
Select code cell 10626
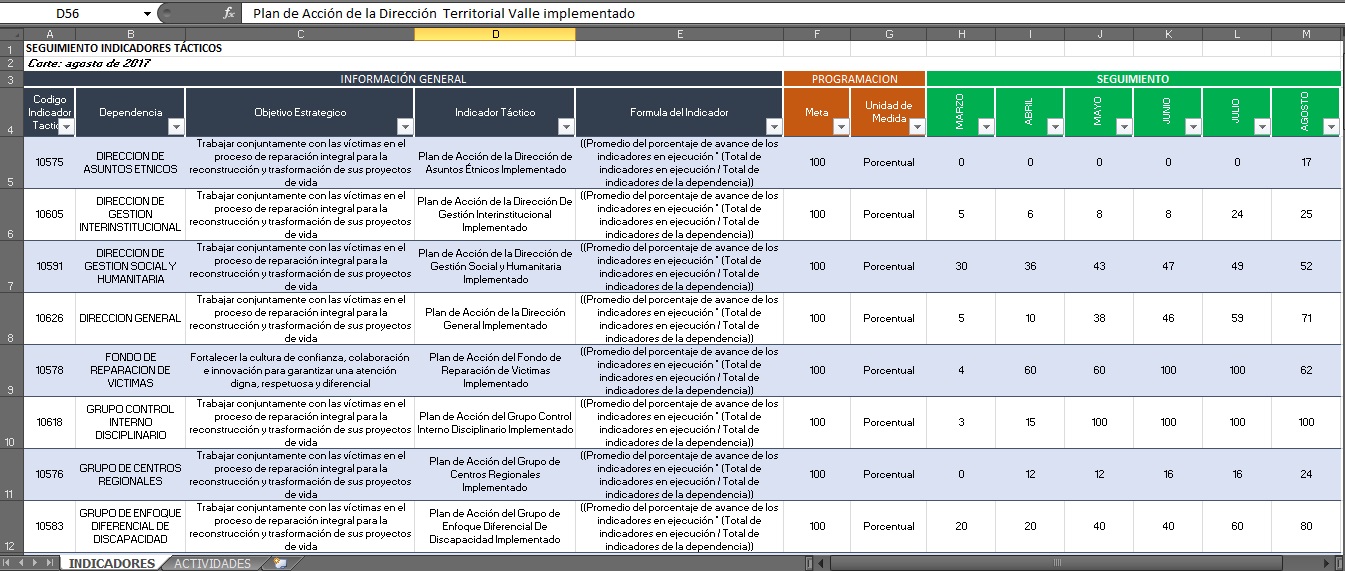tap(49, 318)
